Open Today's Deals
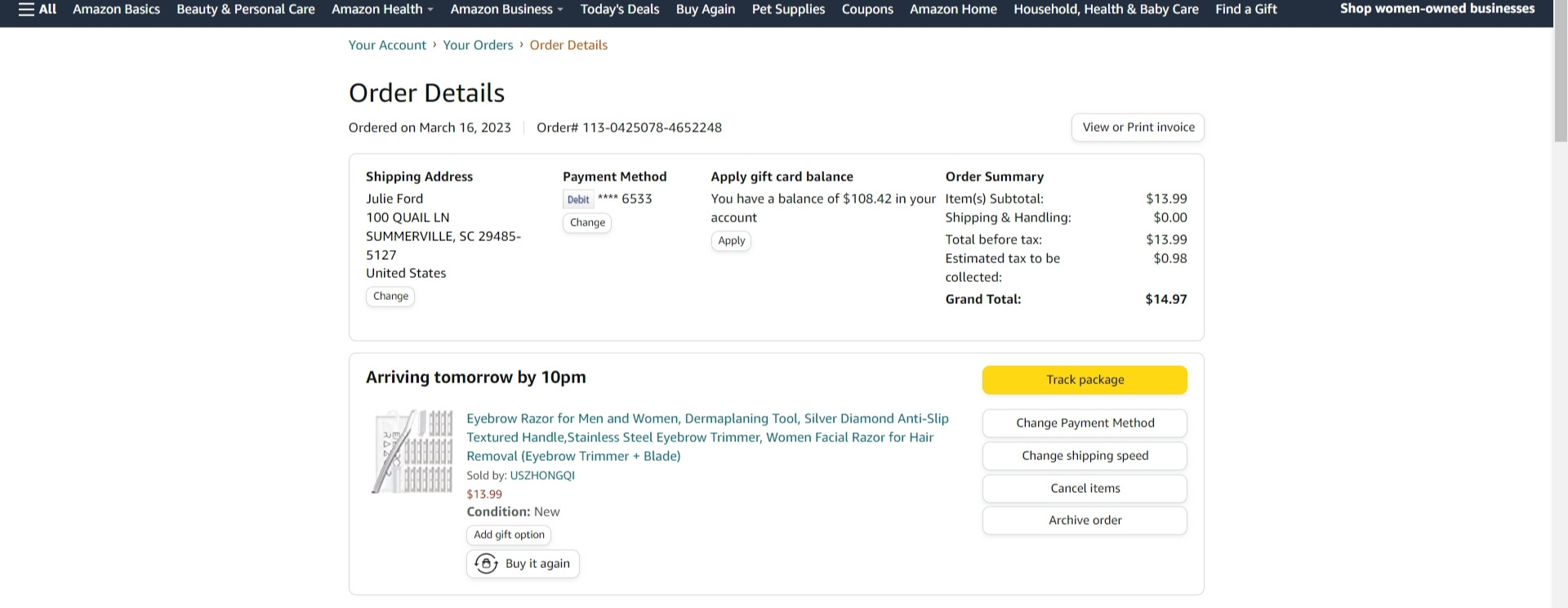 pos(620,9)
